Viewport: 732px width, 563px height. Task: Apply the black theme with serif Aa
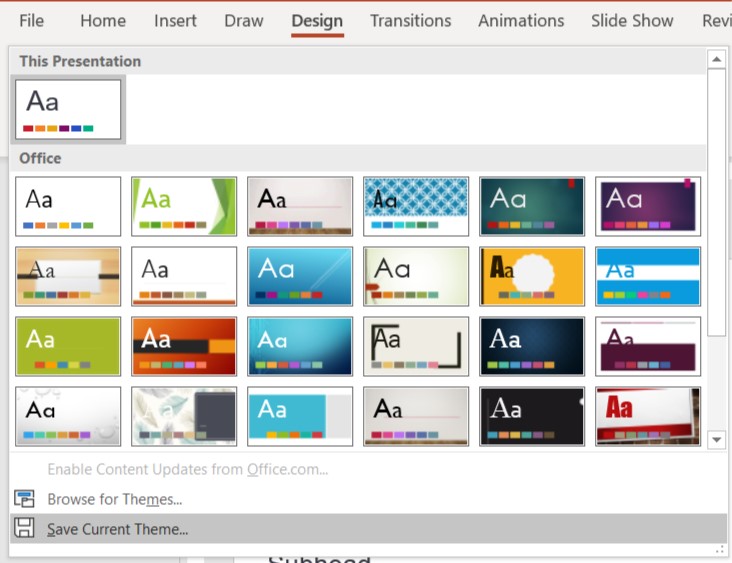click(x=532, y=416)
